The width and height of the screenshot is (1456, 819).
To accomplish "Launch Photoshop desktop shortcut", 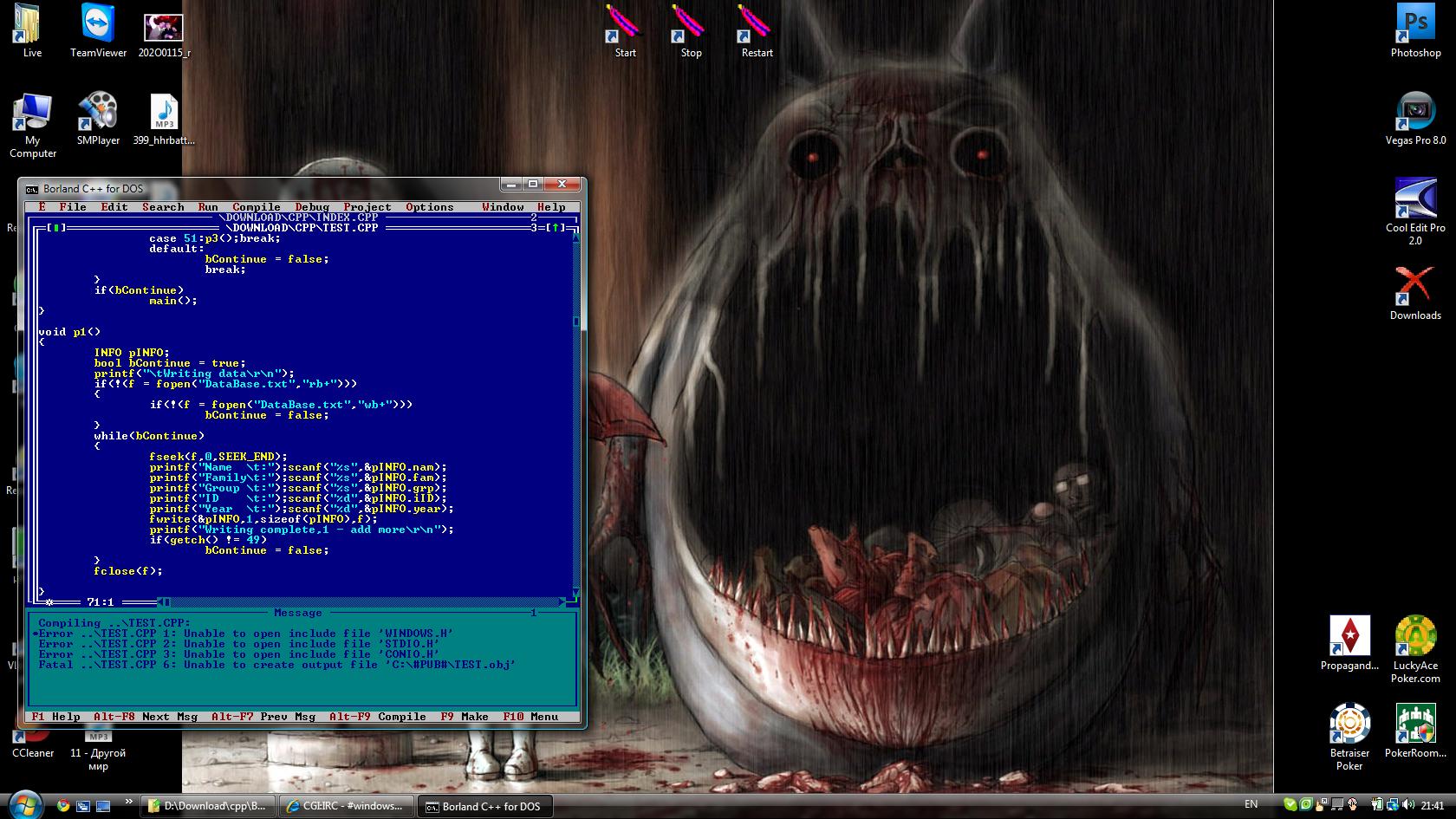I will point(1415,31).
